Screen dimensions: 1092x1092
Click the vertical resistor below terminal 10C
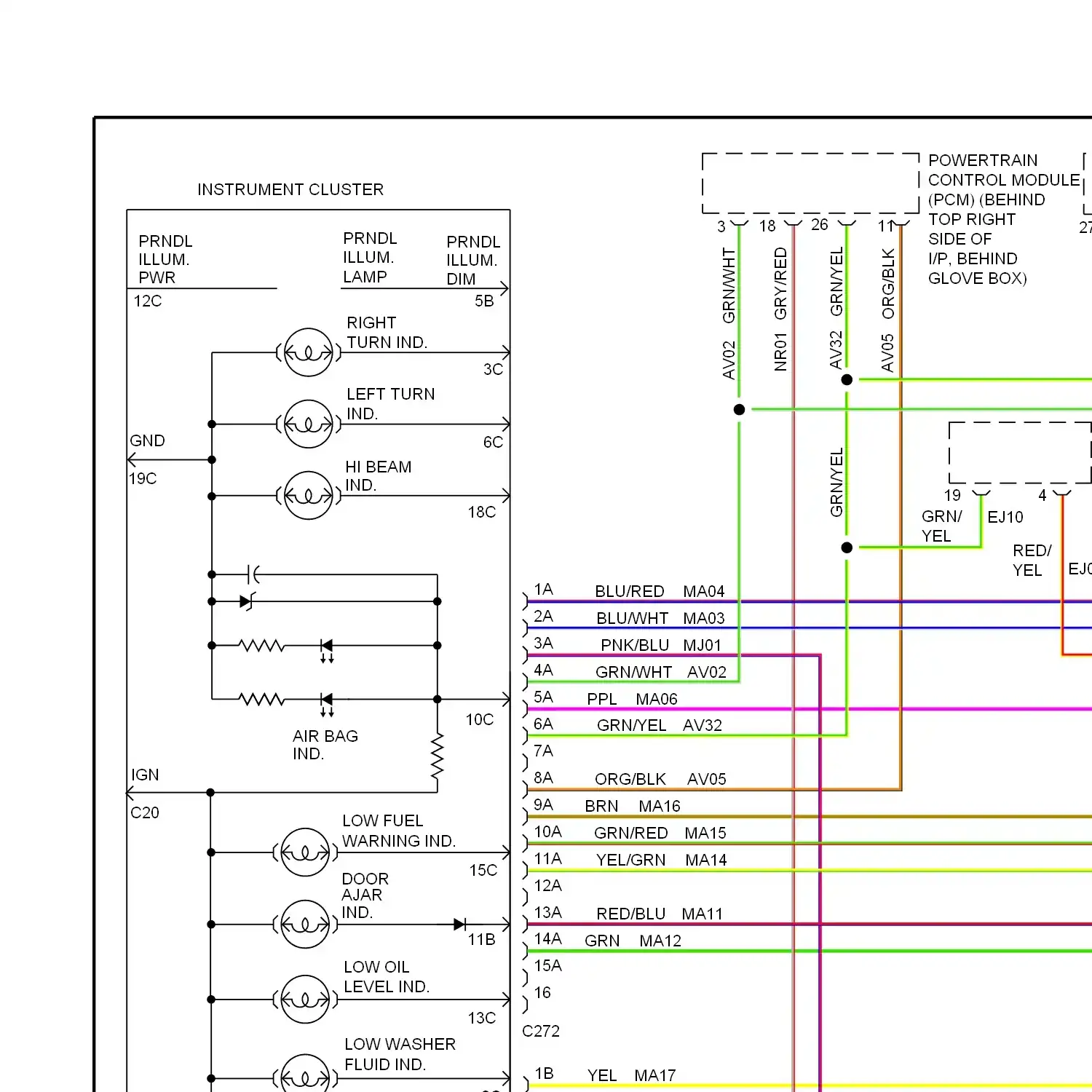coord(437,757)
